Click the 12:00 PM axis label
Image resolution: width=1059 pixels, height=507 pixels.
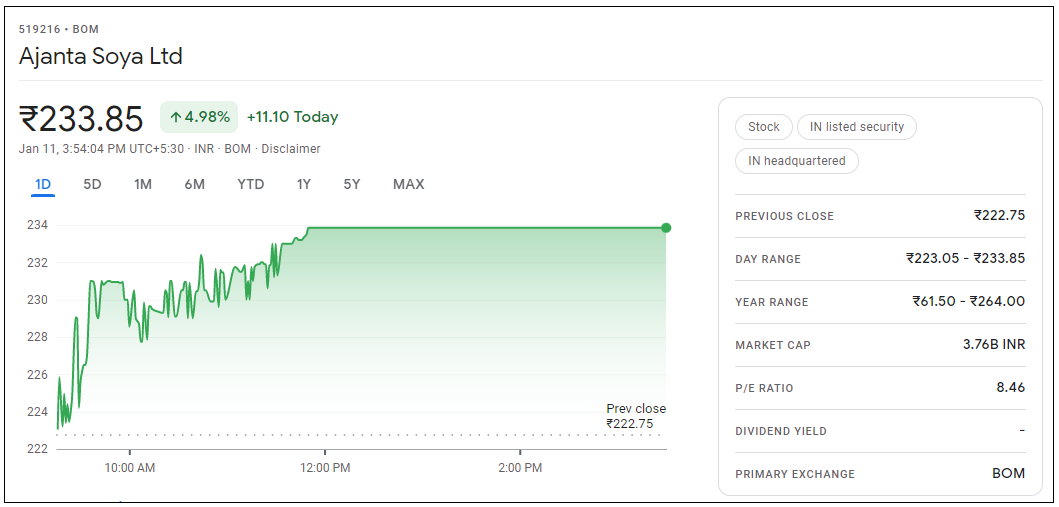(x=325, y=468)
